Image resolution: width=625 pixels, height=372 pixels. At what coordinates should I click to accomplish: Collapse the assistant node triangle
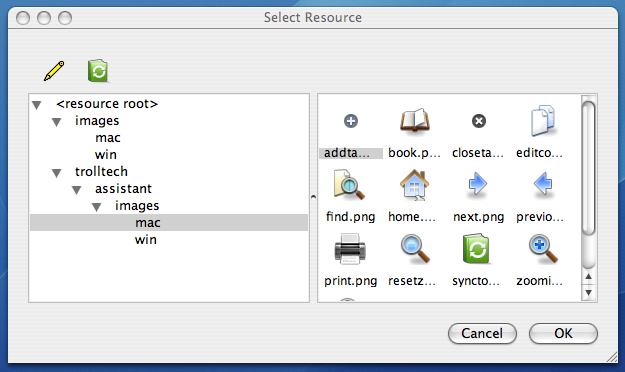tap(77, 190)
